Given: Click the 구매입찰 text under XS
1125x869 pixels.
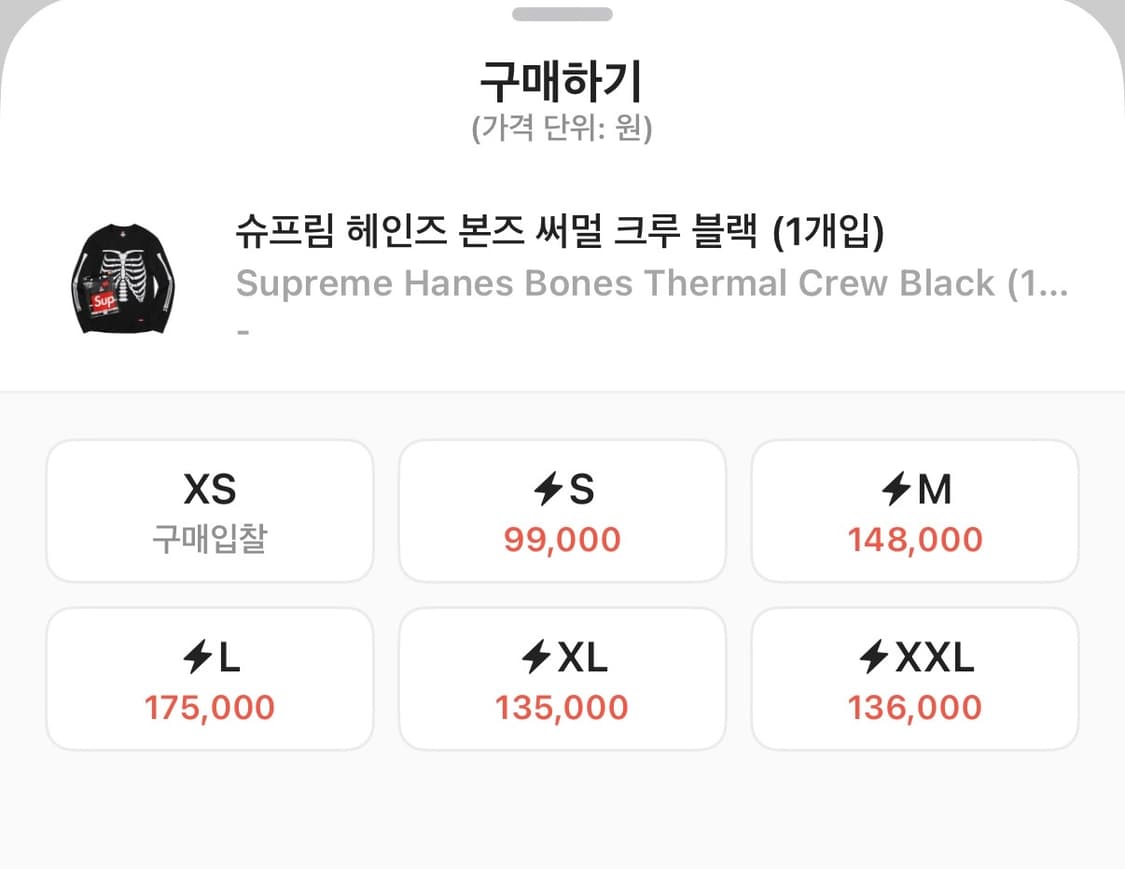Looking at the screenshot, I should point(209,540).
